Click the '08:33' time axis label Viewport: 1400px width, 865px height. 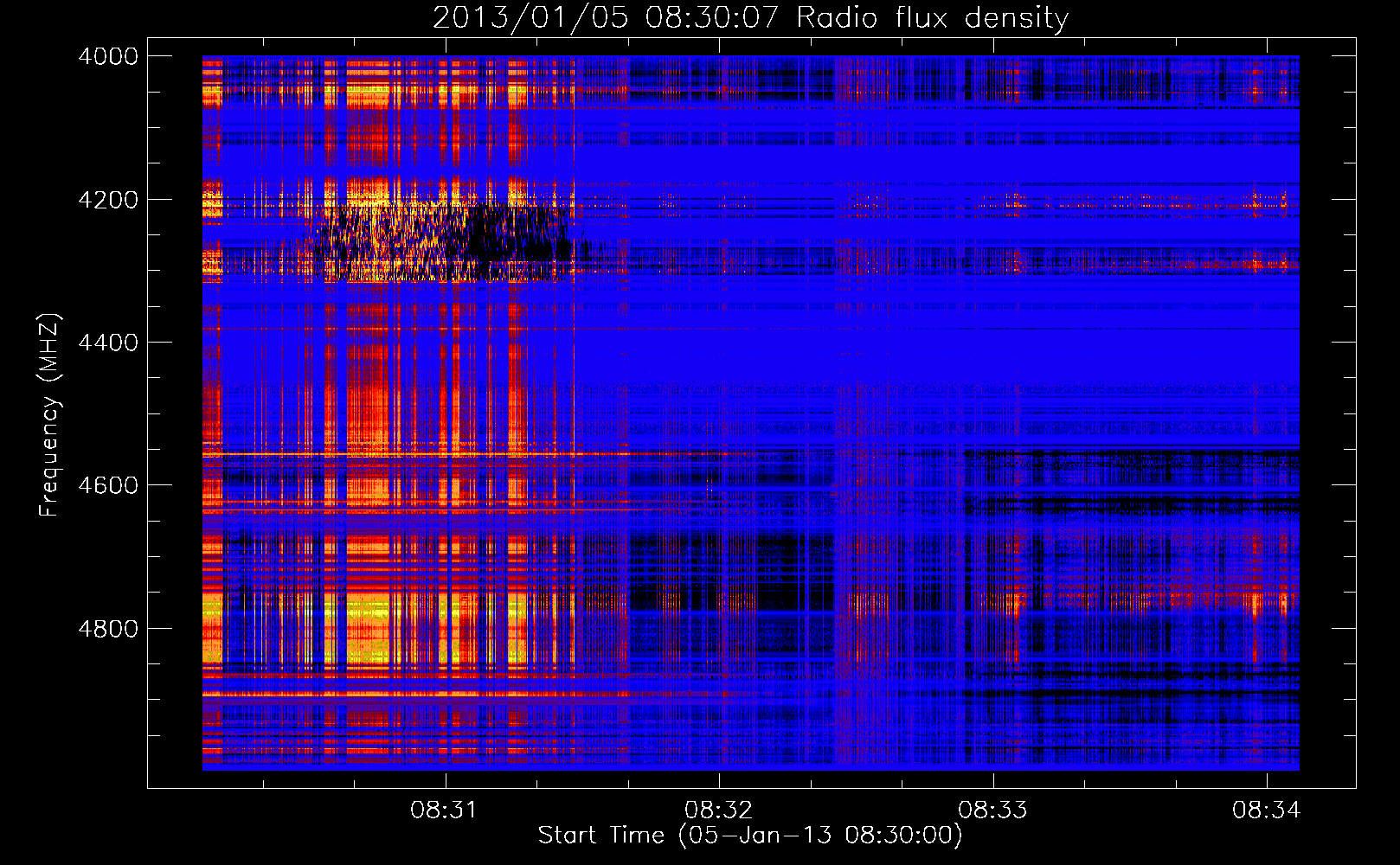pyautogui.click(x=992, y=811)
